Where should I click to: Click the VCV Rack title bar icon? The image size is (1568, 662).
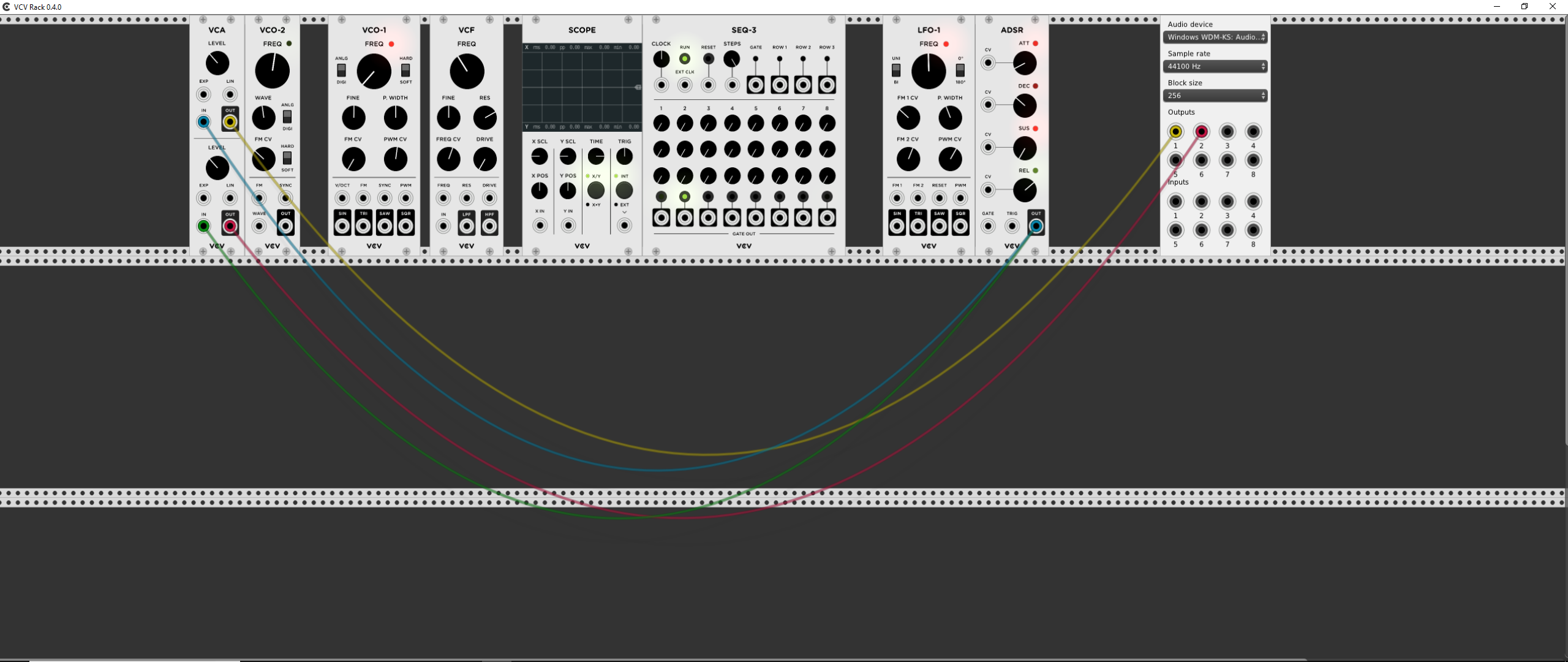point(7,7)
